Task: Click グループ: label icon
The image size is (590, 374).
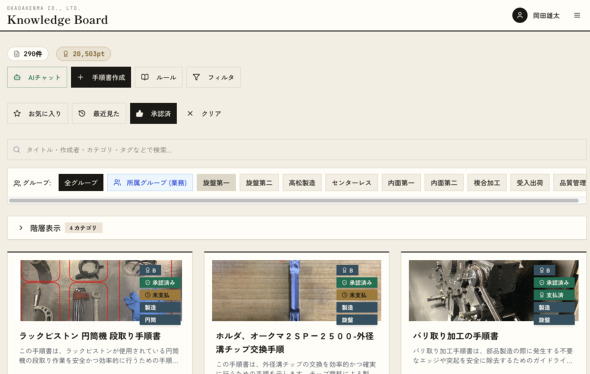Action: 17,183
